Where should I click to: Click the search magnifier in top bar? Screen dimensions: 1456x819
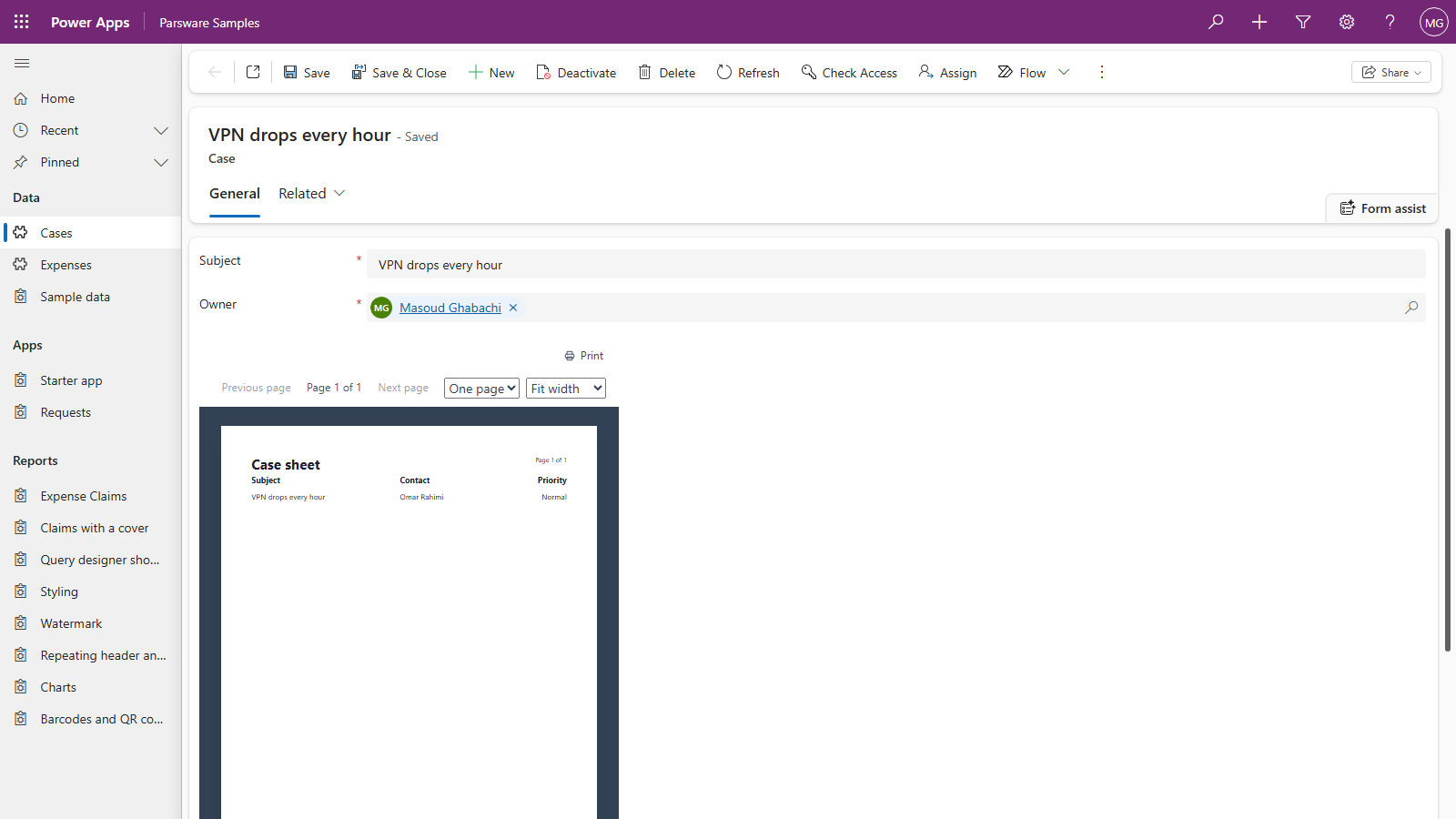pos(1216,22)
